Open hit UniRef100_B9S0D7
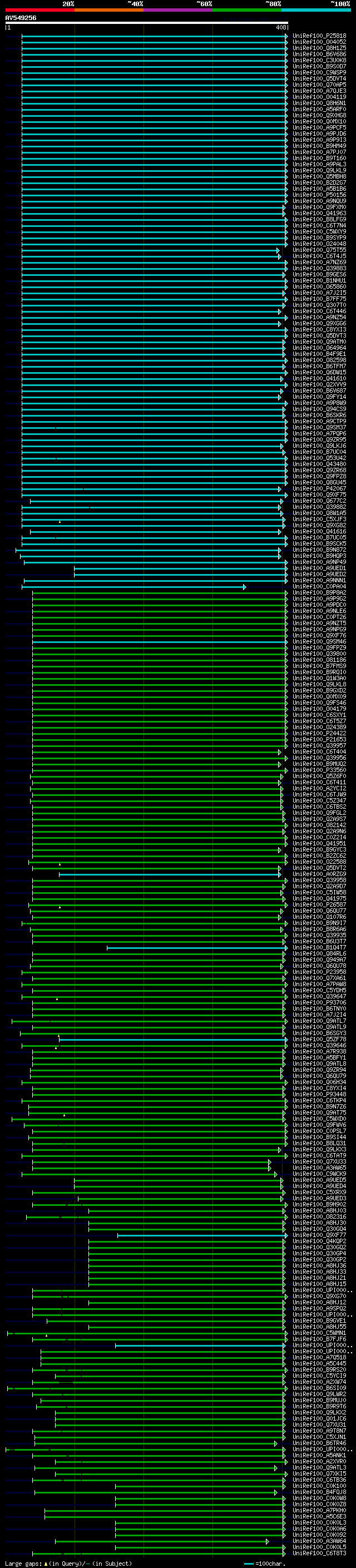Image resolution: width=356 pixels, height=1568 pixels. (319, 66)
